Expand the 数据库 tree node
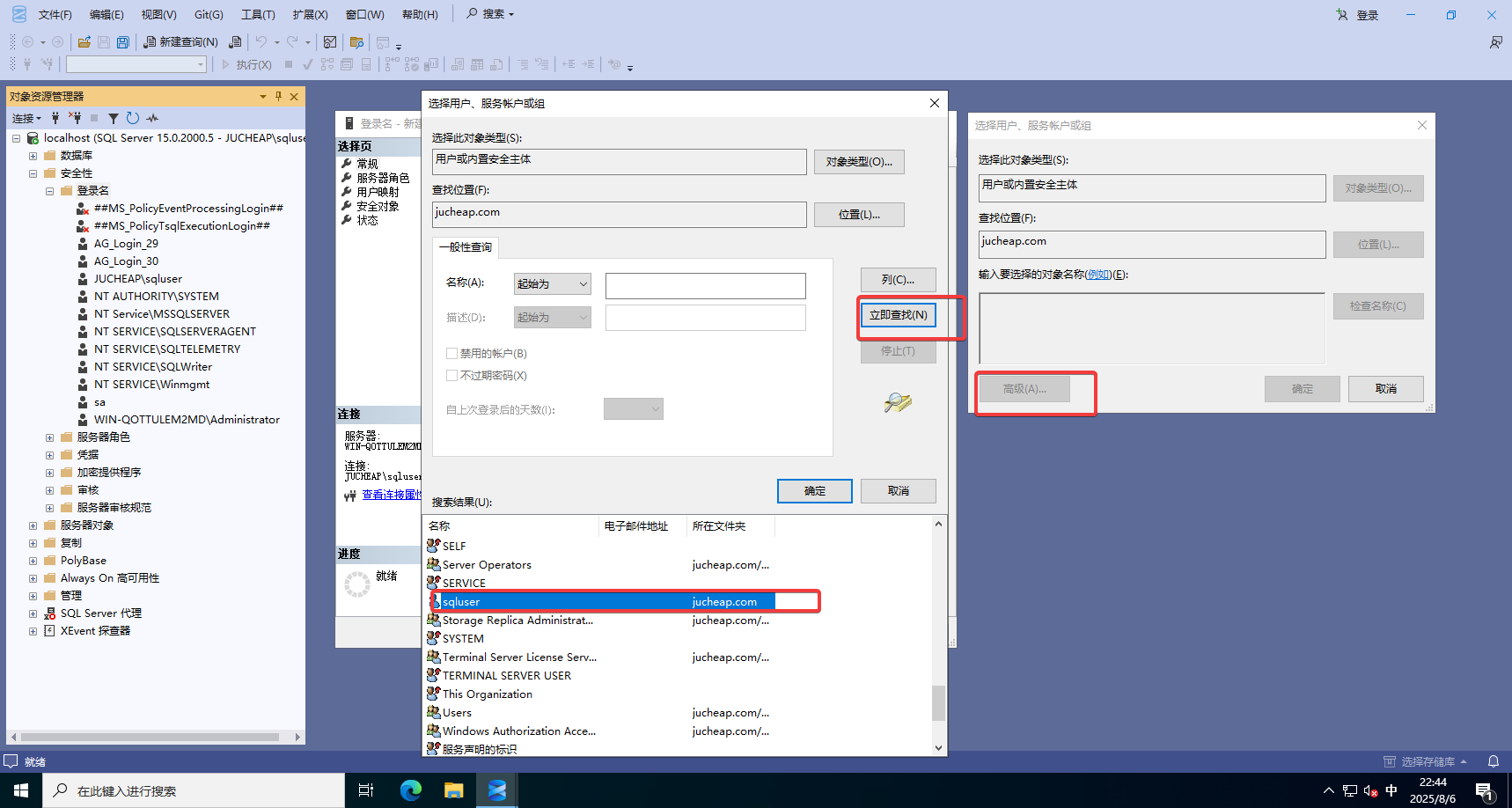Image resolution: width=1512 pixels, height=808 pixels. (x=33, y=156)
